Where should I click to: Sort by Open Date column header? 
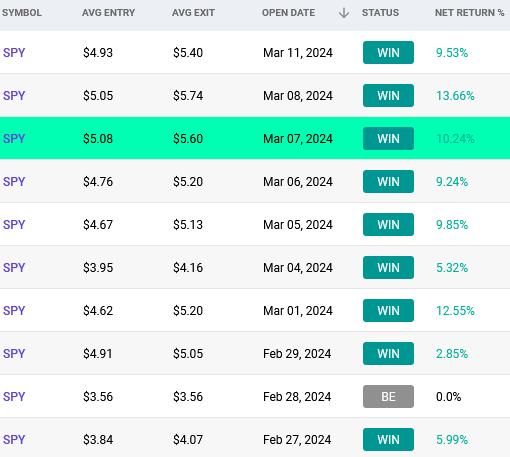click(288, 13)
